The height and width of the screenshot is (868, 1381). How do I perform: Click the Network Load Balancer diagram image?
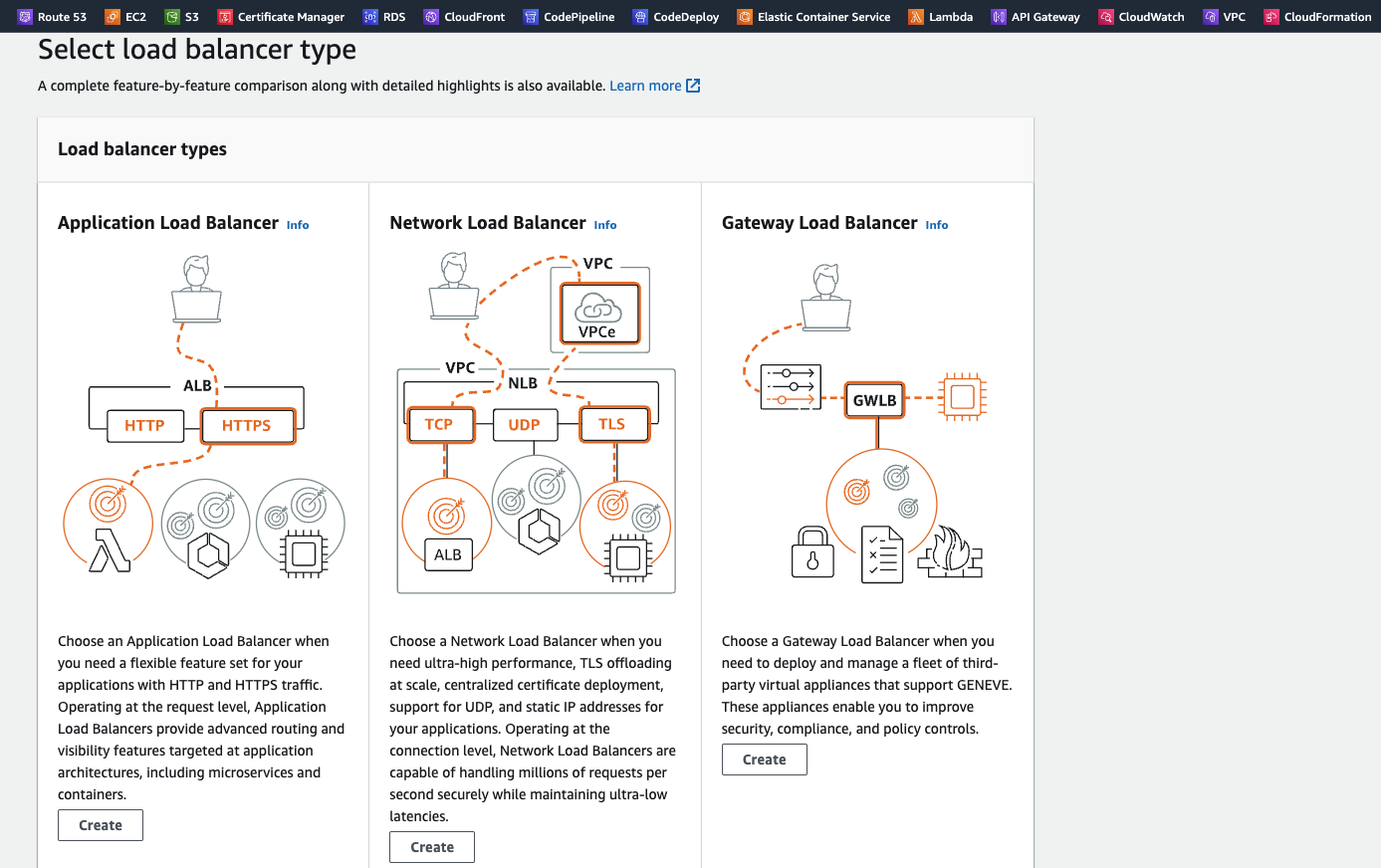point(536,423)
